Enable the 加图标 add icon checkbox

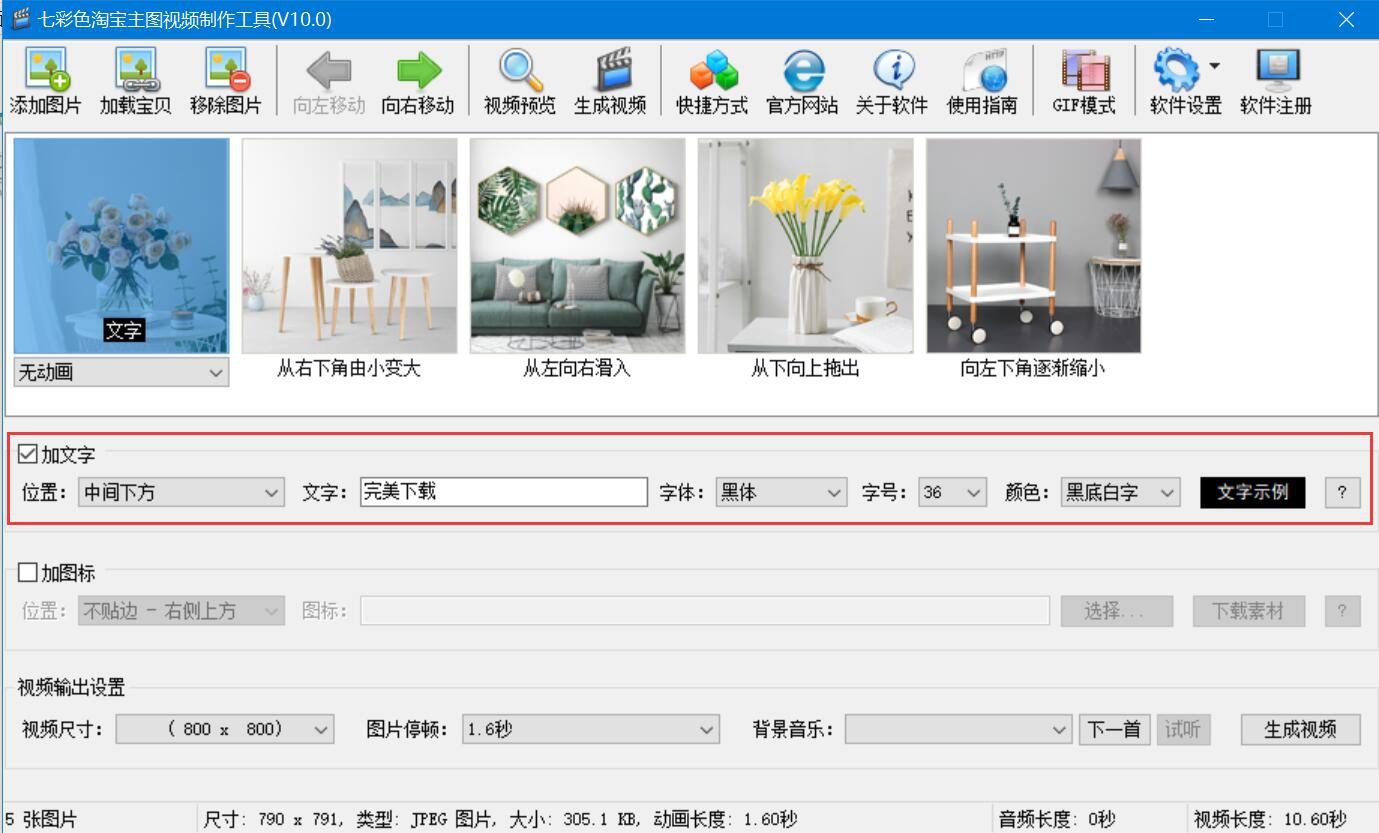(28, 573)
